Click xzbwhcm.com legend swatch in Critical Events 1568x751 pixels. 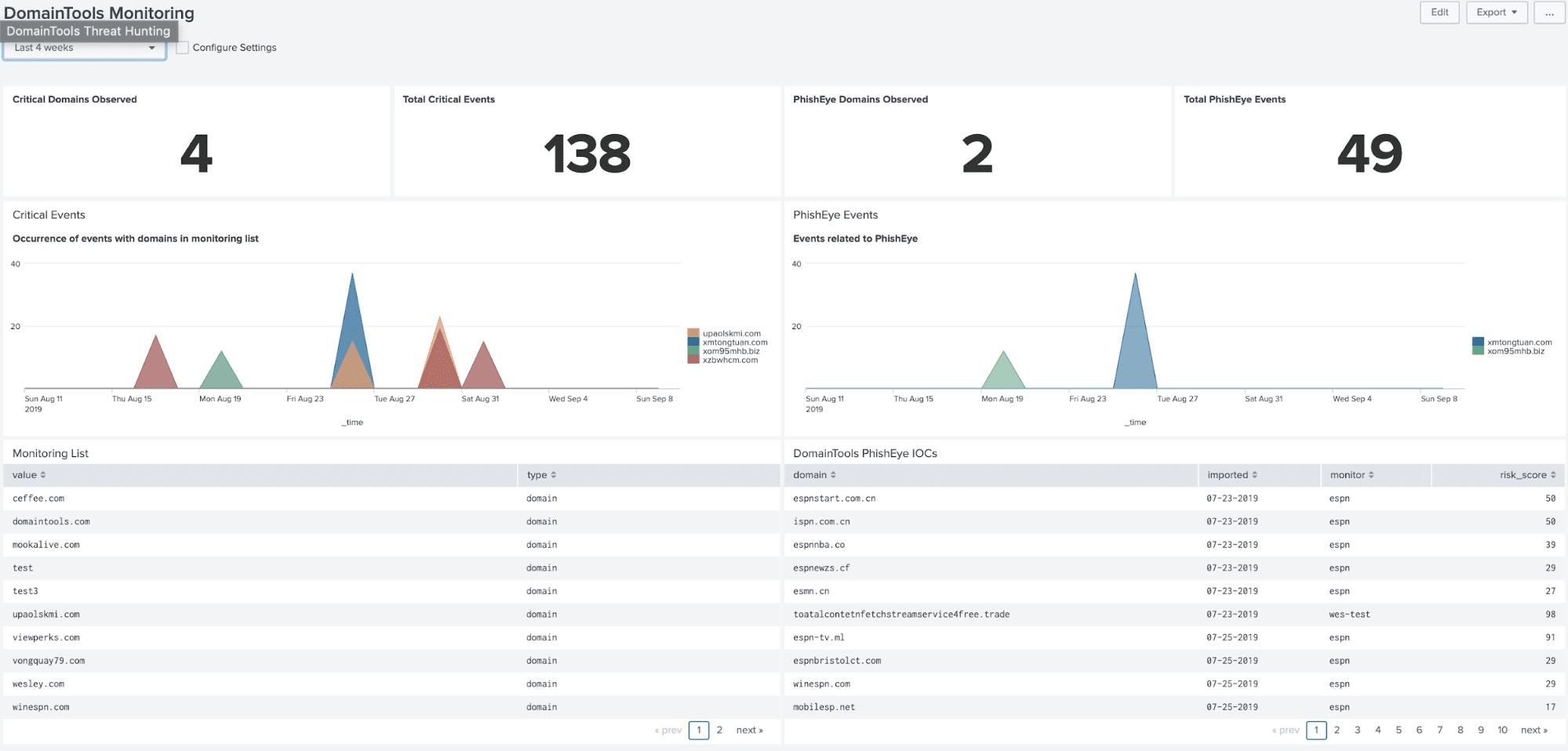[693, 360]
